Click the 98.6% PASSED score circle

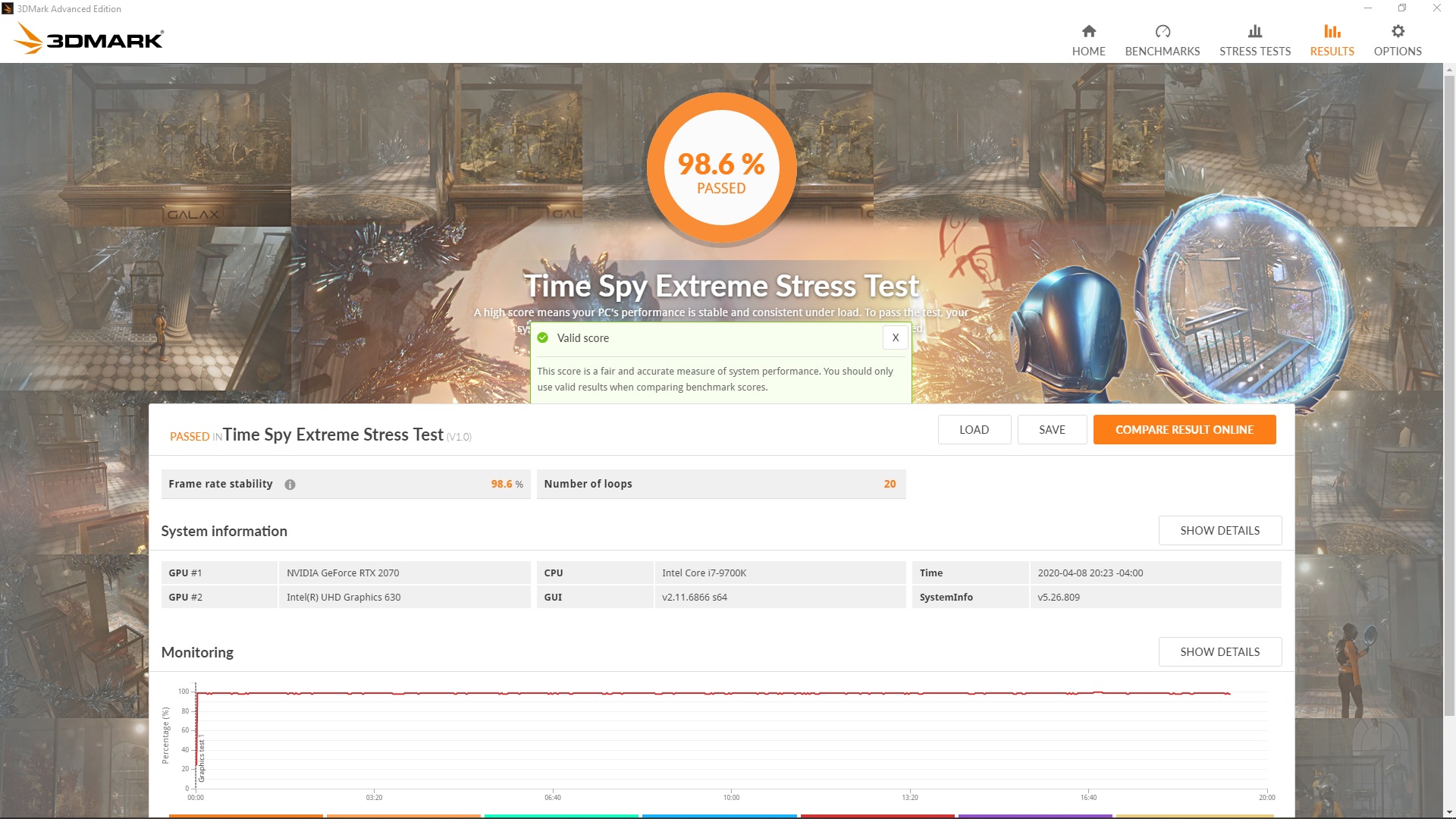click(x=721, y=168)
